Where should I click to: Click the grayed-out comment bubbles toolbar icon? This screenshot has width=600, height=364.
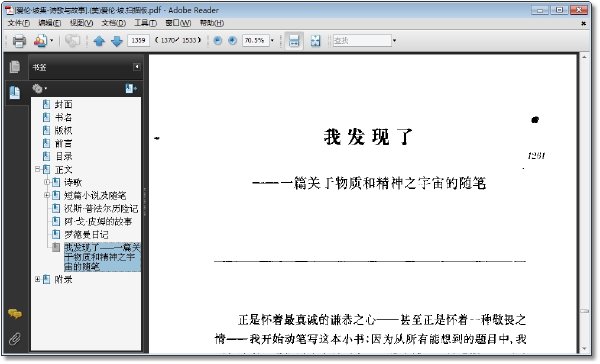click(x=72, y=41)
